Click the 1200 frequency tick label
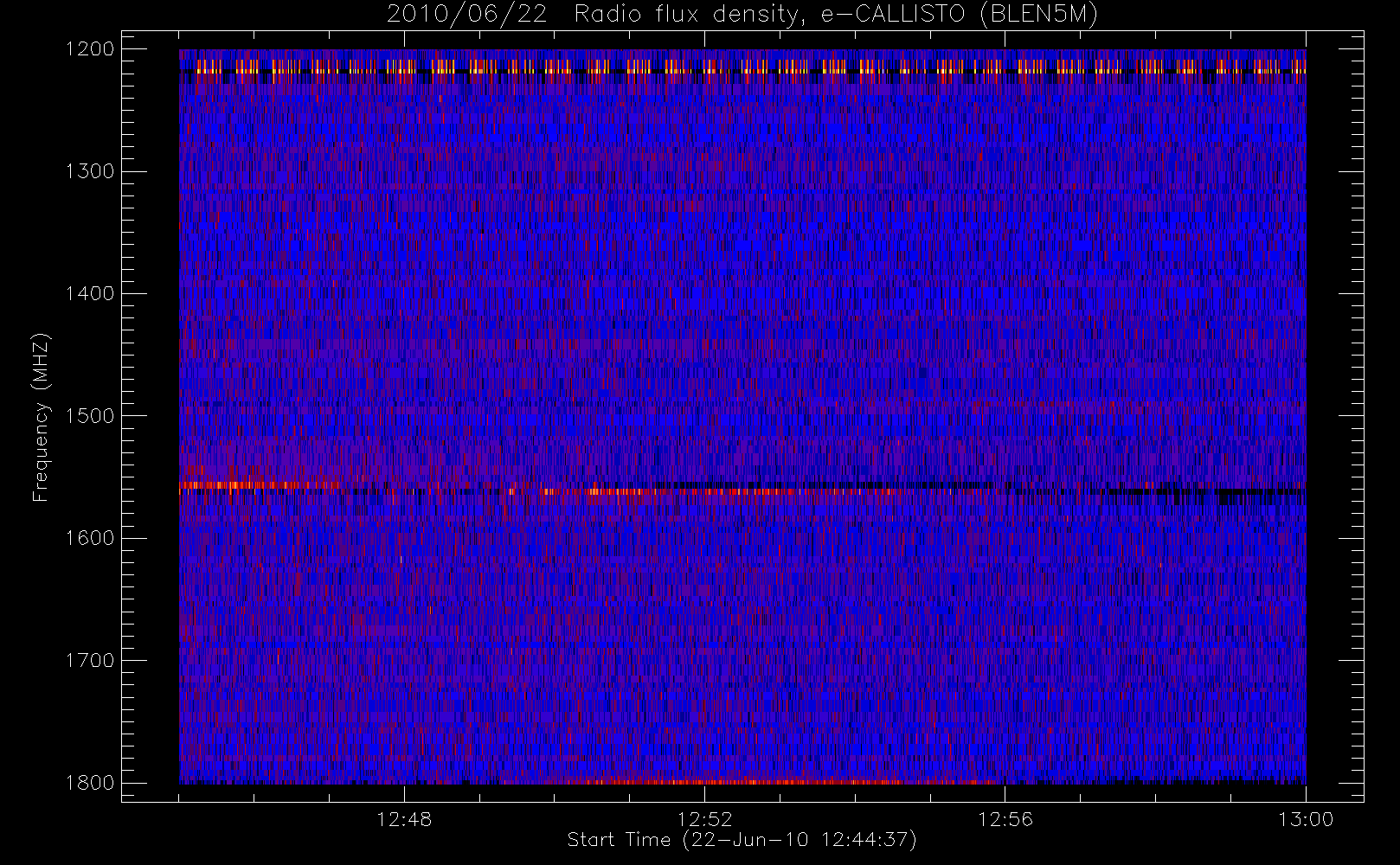The width and height of the screenshot is (1400, 865). [90, 49]
